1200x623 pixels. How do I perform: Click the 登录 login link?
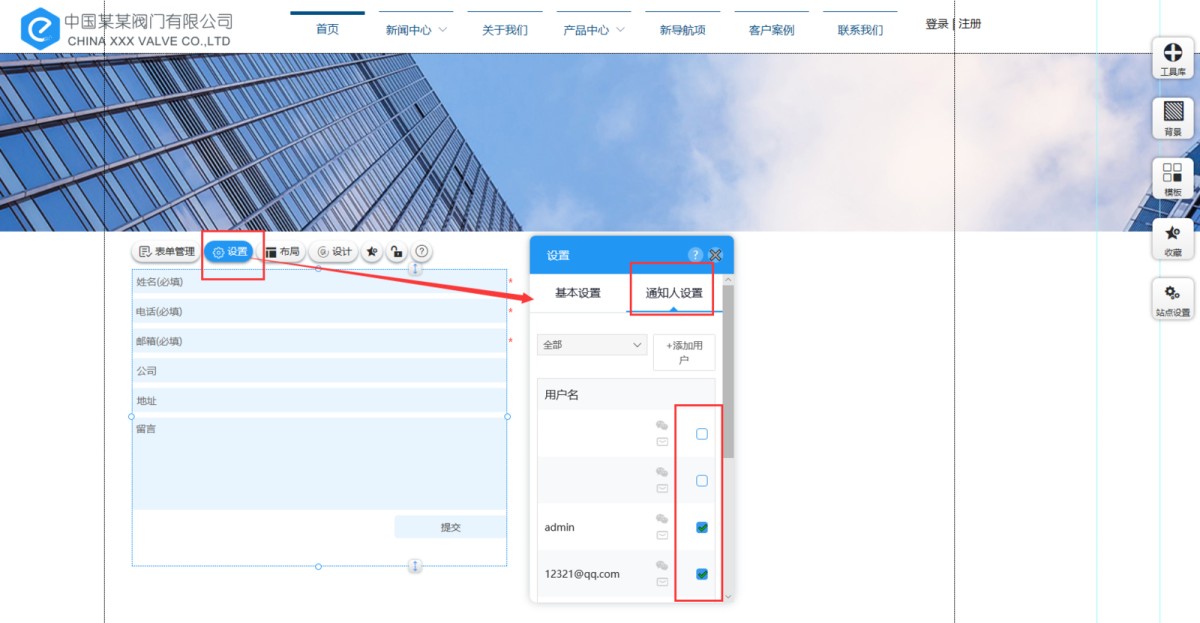coord(937,24)
